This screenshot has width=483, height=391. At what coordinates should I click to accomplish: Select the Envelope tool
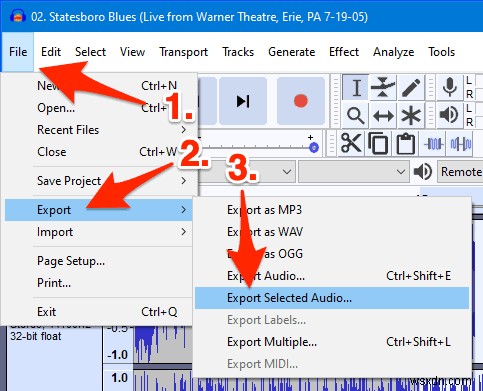click(x=383, y=88)
